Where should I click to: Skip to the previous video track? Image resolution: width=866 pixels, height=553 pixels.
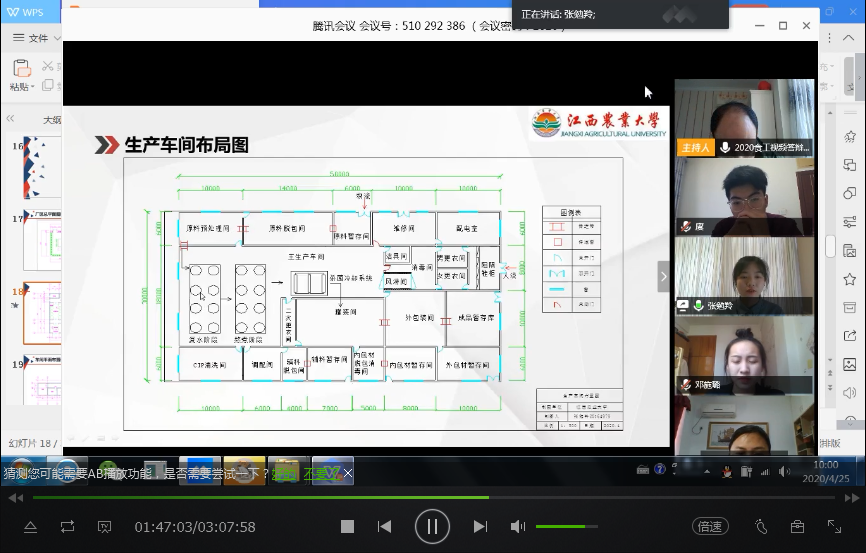[384, 526]
